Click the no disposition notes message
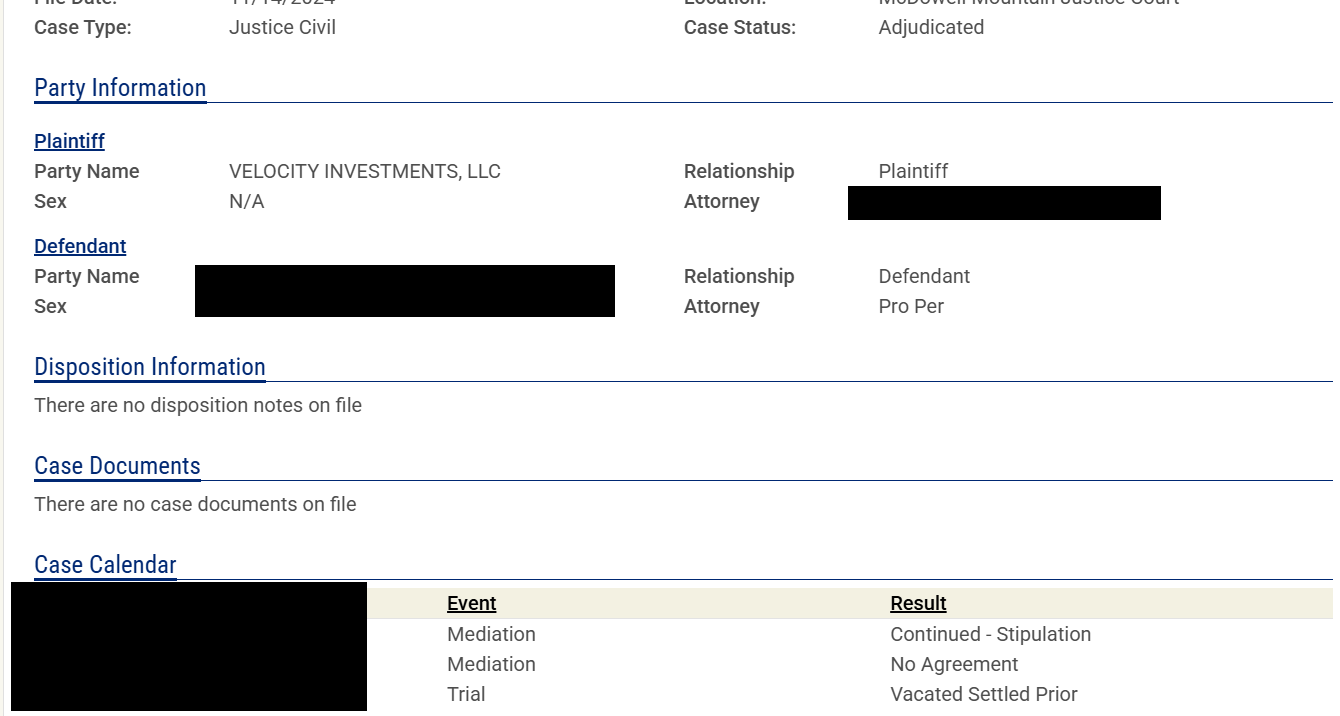The height and width of the screenshot is (716, 1340). (x=198, y=405)
